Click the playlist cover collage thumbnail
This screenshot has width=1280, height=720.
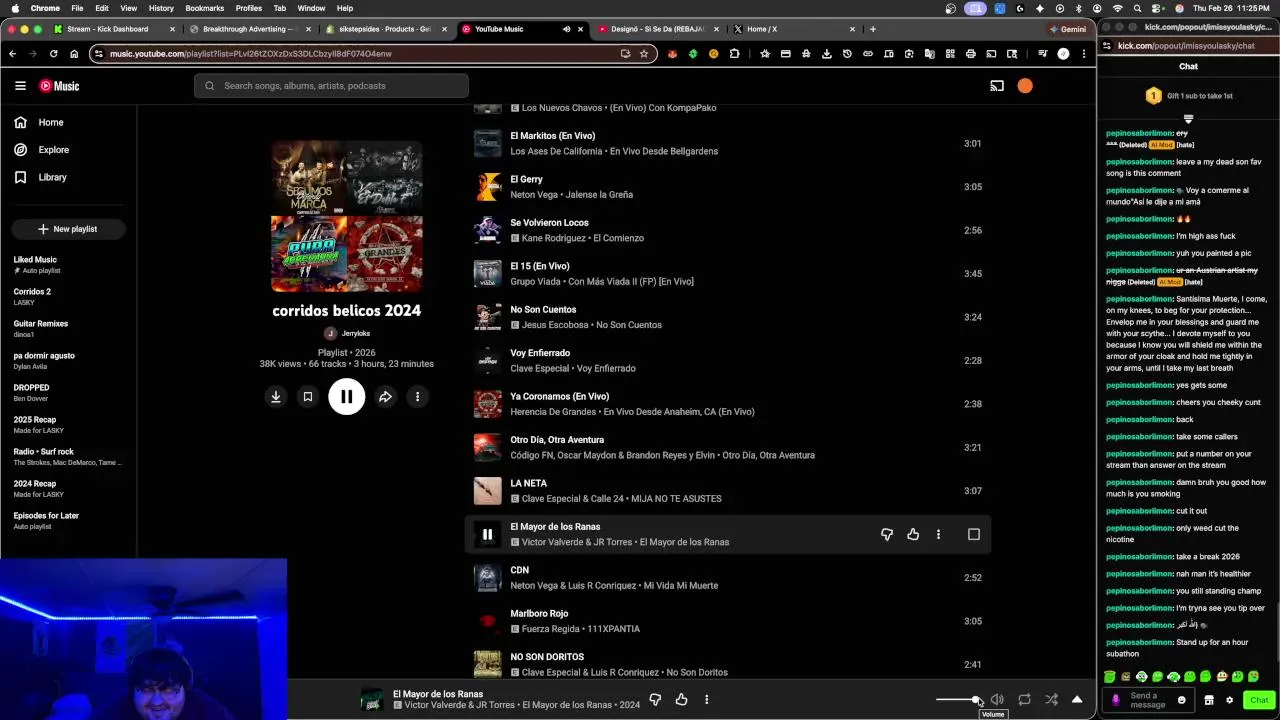[x=347, y=216]
